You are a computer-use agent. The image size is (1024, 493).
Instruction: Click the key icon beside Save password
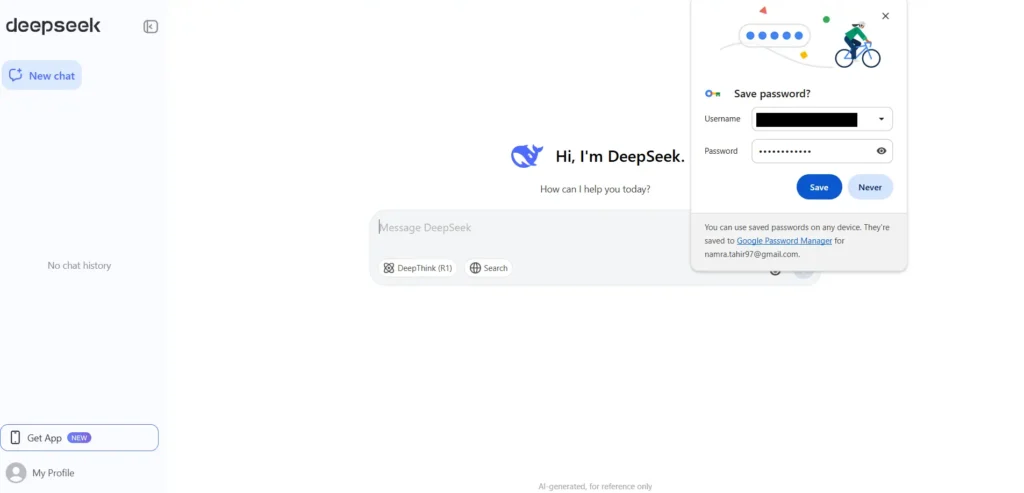(712, 94)
